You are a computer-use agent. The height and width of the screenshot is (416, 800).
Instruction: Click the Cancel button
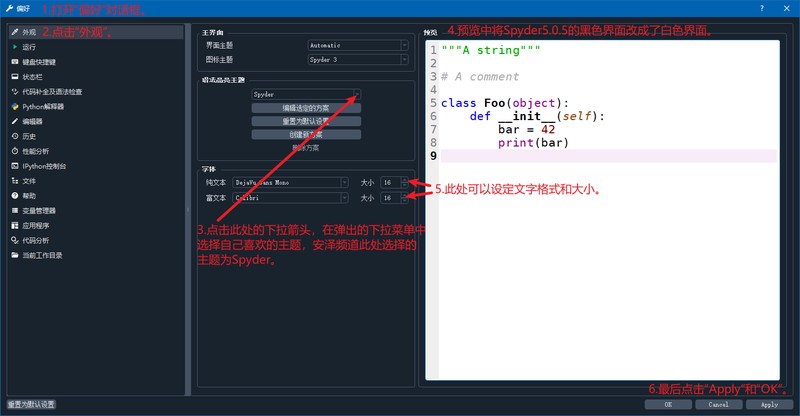click(718, 404)
